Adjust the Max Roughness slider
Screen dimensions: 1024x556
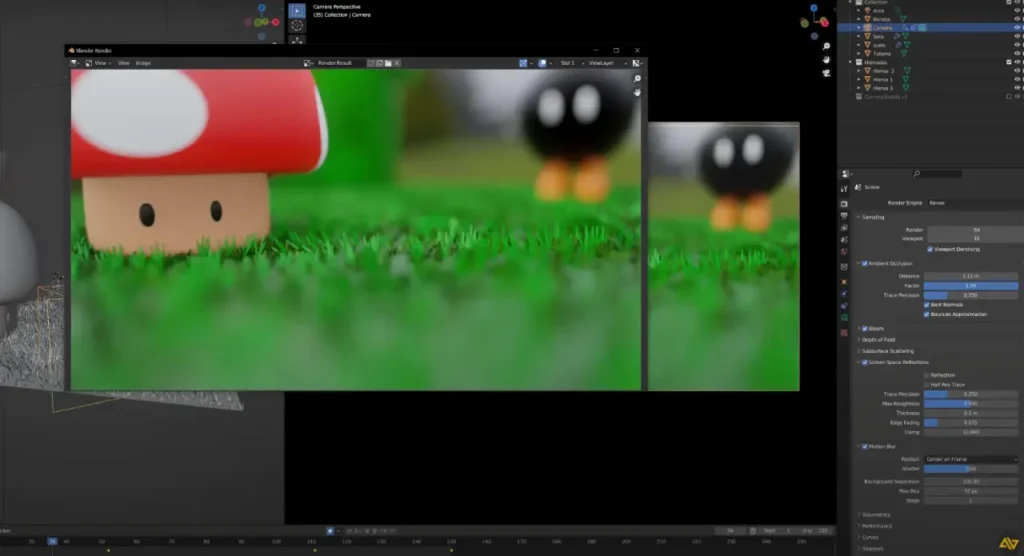coord(970,404)
